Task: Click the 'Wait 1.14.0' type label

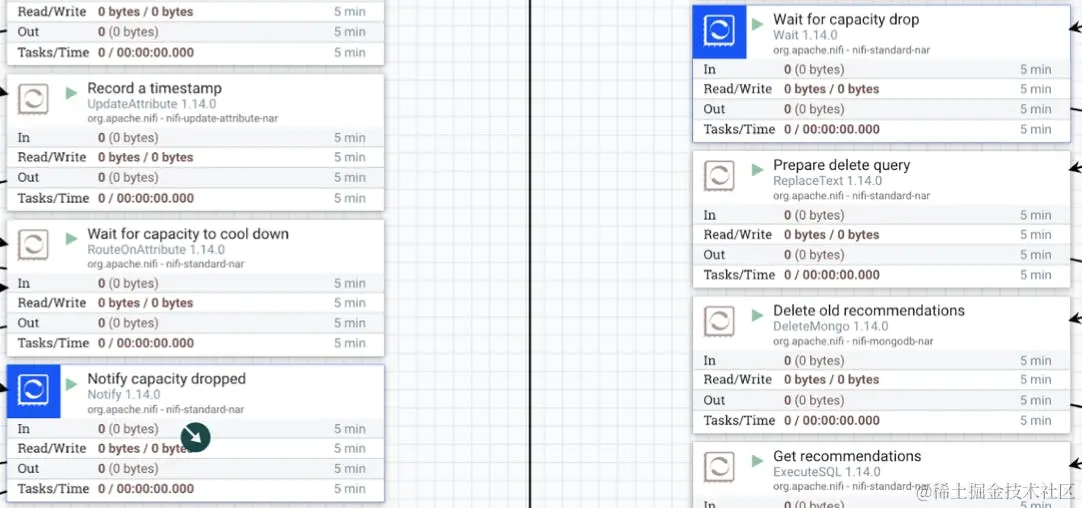Action: [x=805, y=35]
